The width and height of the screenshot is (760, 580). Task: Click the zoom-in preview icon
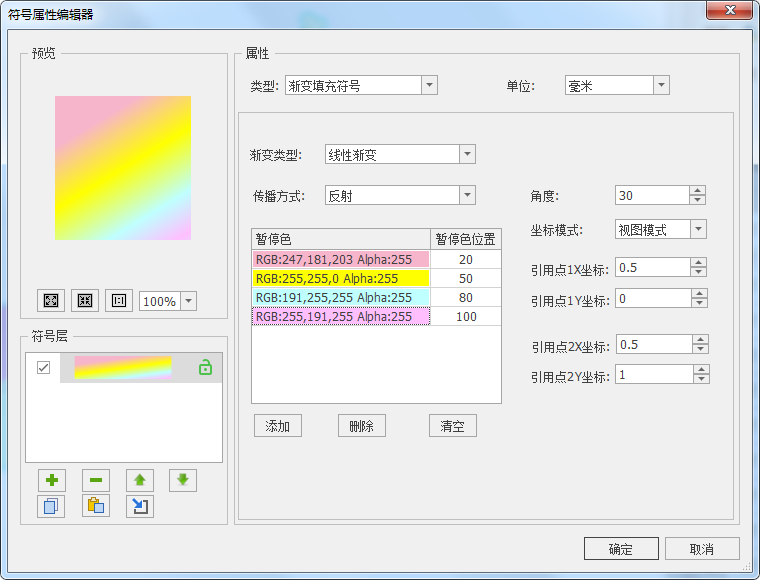click(50, 301)
